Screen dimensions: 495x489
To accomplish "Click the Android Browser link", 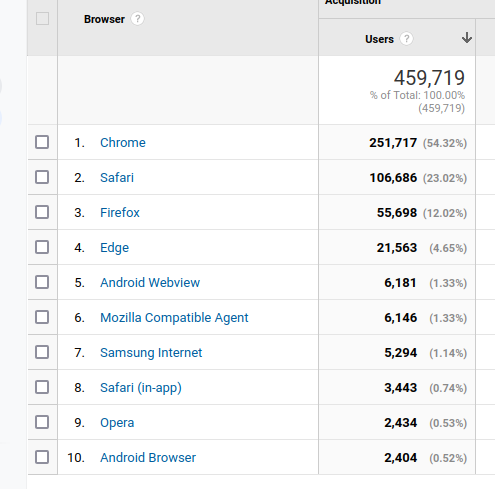I will coord(148,458).
